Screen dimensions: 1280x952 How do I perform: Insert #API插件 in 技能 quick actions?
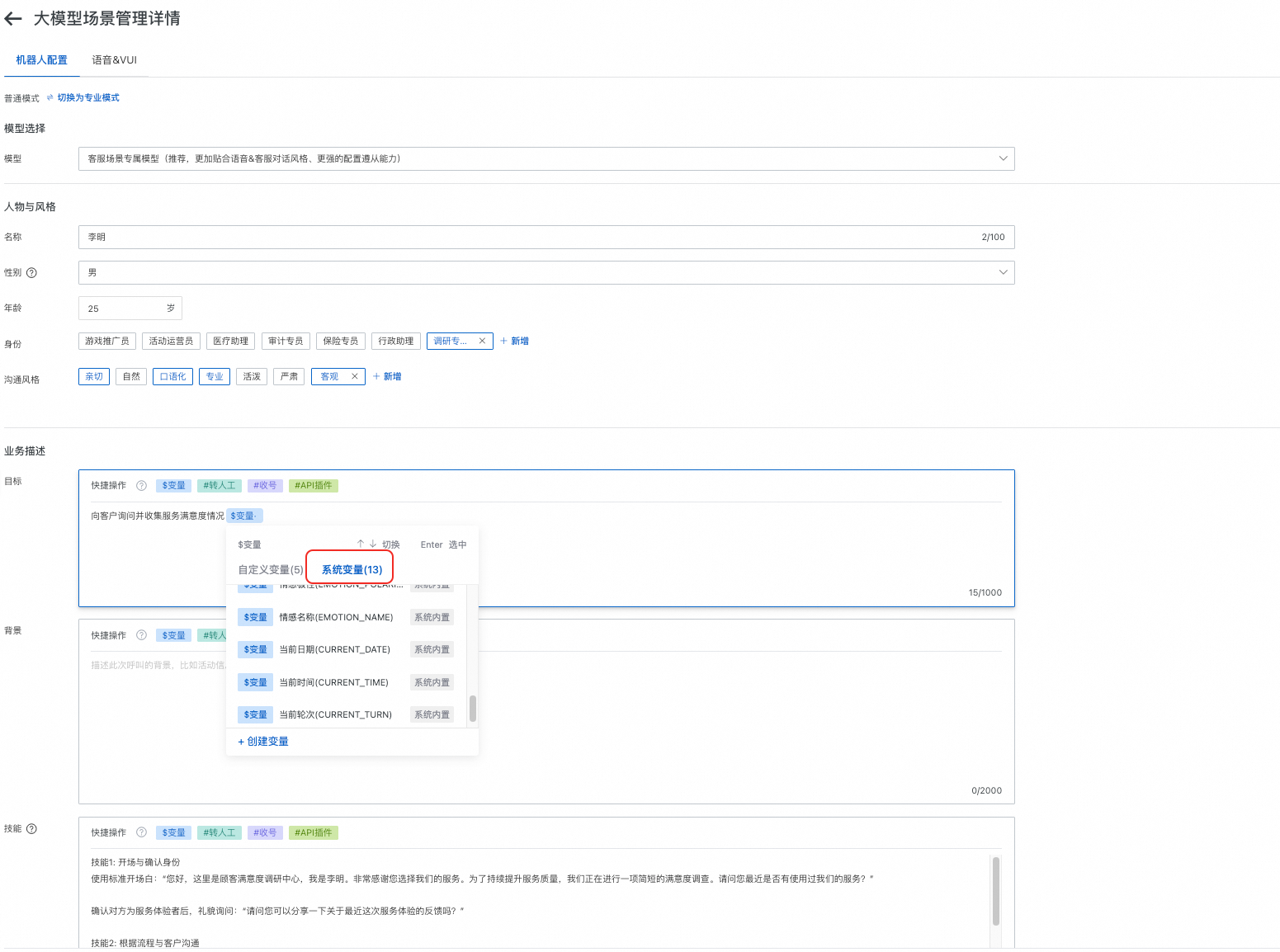(314, 833)
